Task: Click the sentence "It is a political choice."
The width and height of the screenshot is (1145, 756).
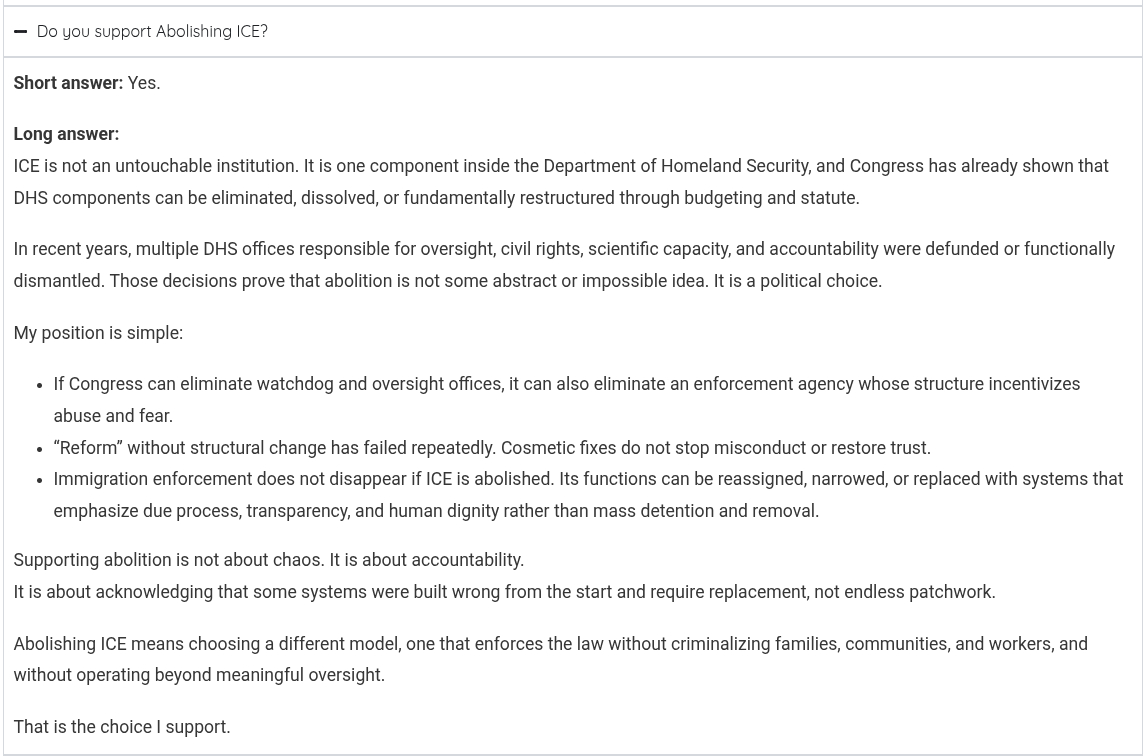Action: point(798,281)
